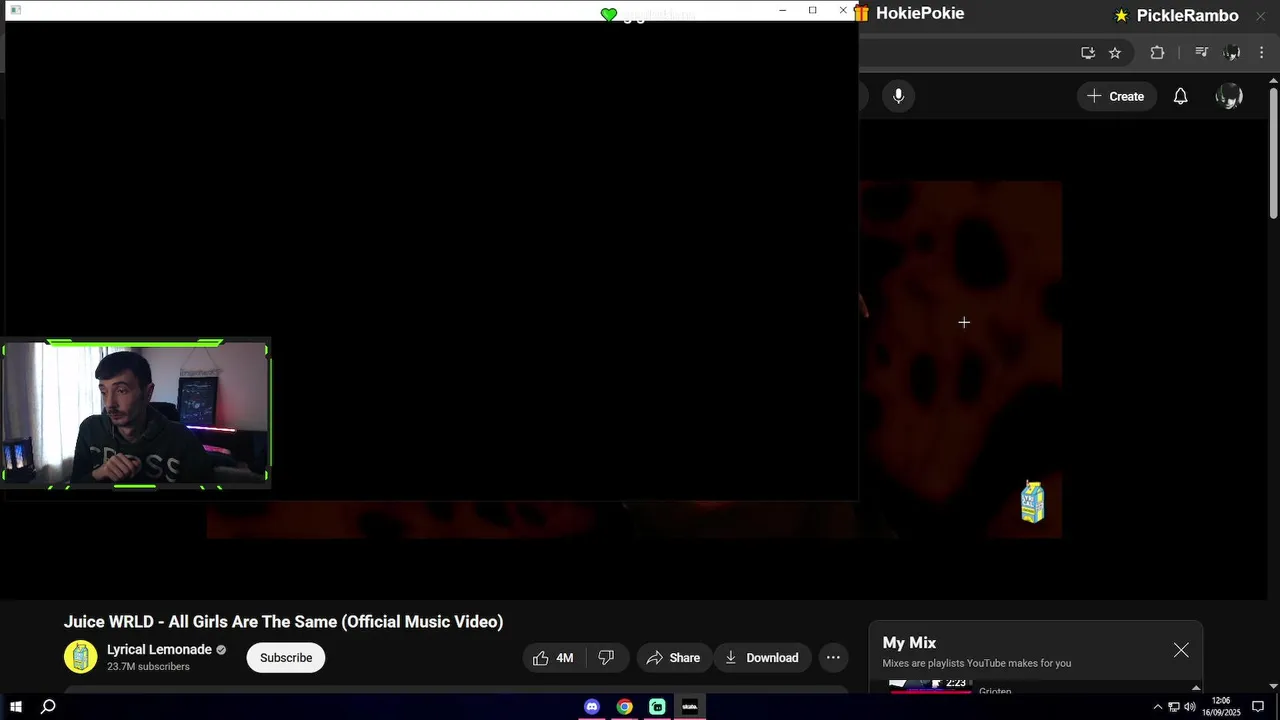Switch to Chrome in the taskbar
The height and width of the screenshot is (720, 1280).
624,707
